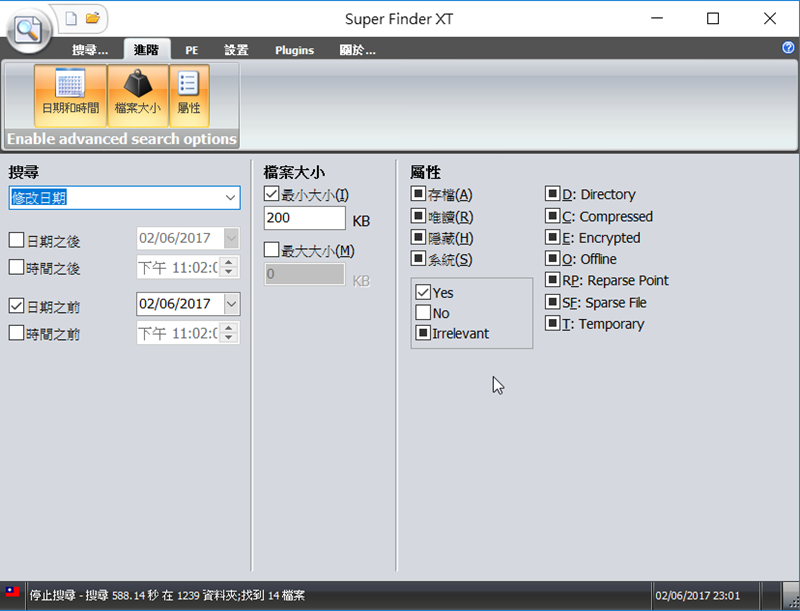Toggle the 唯讀(R) attribute checkbox
The height and width of the screenshot is (611, 800).
click(418, 216)
